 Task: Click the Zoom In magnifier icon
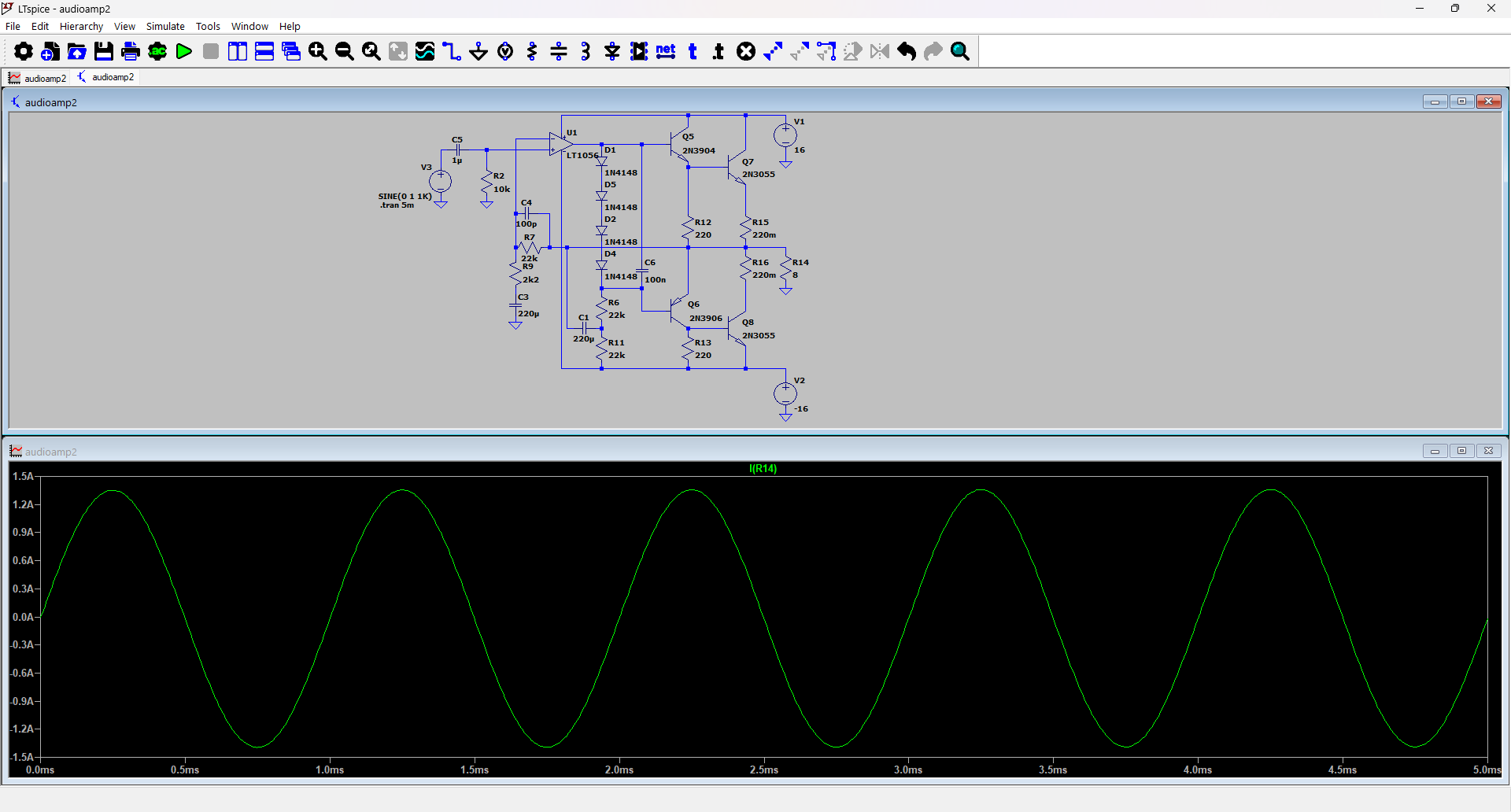coord(318,51)
